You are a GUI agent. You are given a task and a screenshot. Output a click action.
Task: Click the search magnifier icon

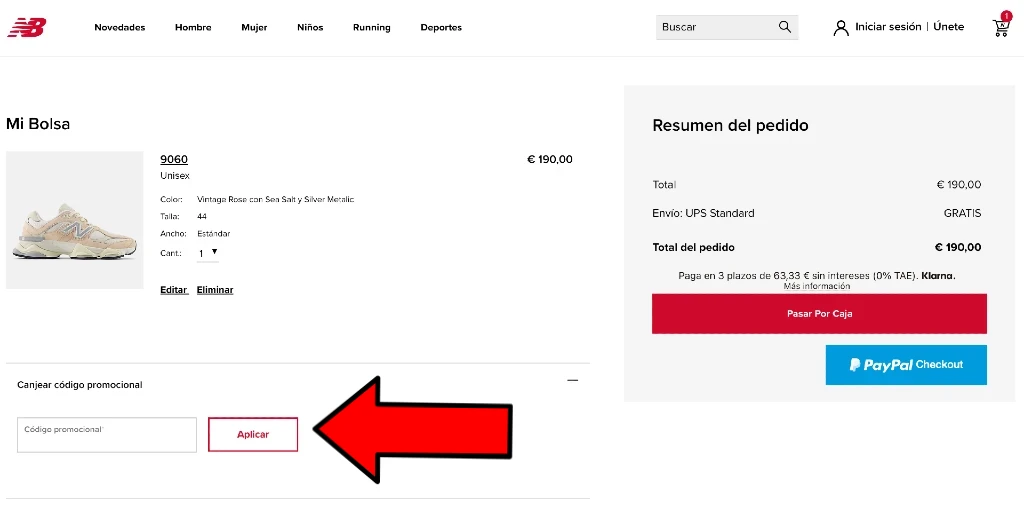[x=784, y=27]
